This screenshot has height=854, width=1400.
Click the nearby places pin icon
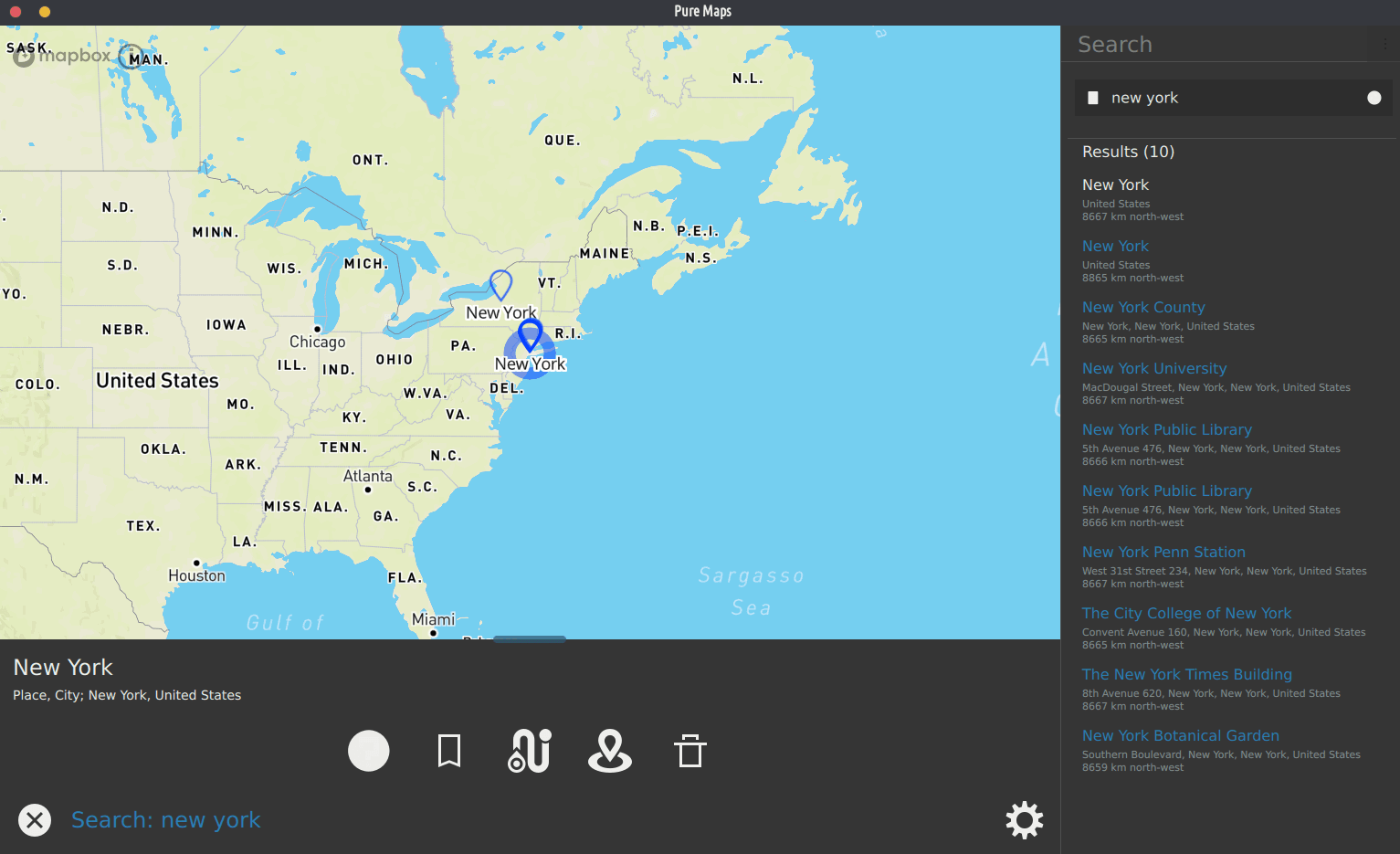(610, 751)
